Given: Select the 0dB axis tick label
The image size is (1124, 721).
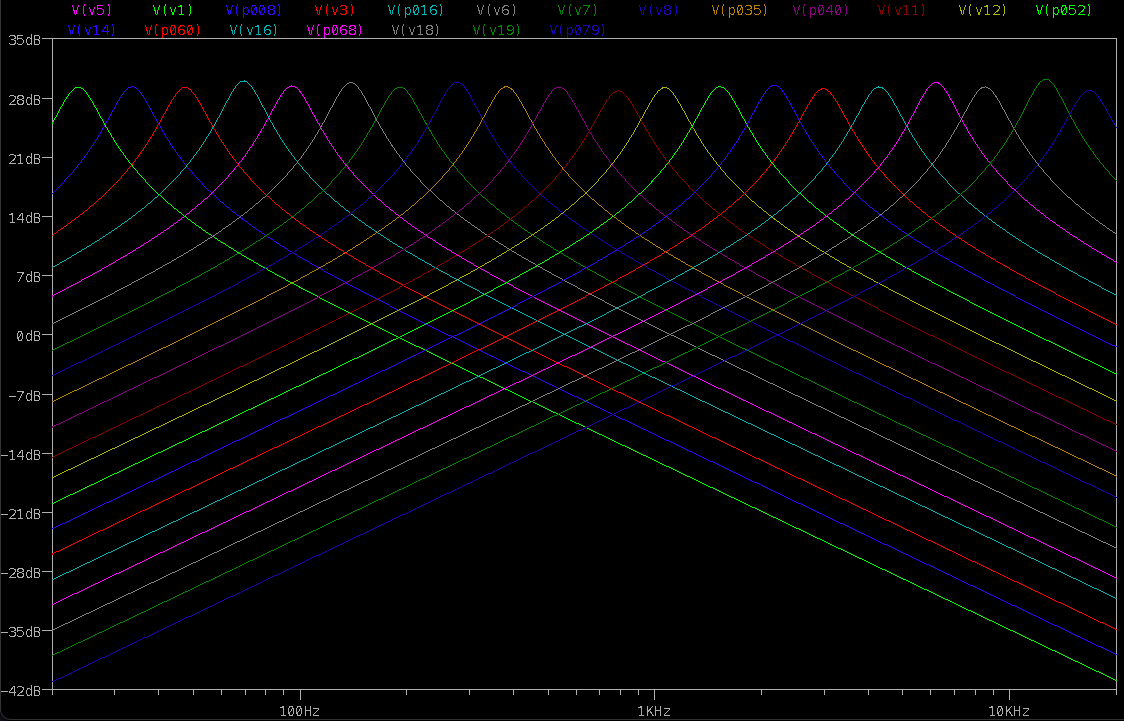Looking at the screenshot, I should click(x=29, y=336).
